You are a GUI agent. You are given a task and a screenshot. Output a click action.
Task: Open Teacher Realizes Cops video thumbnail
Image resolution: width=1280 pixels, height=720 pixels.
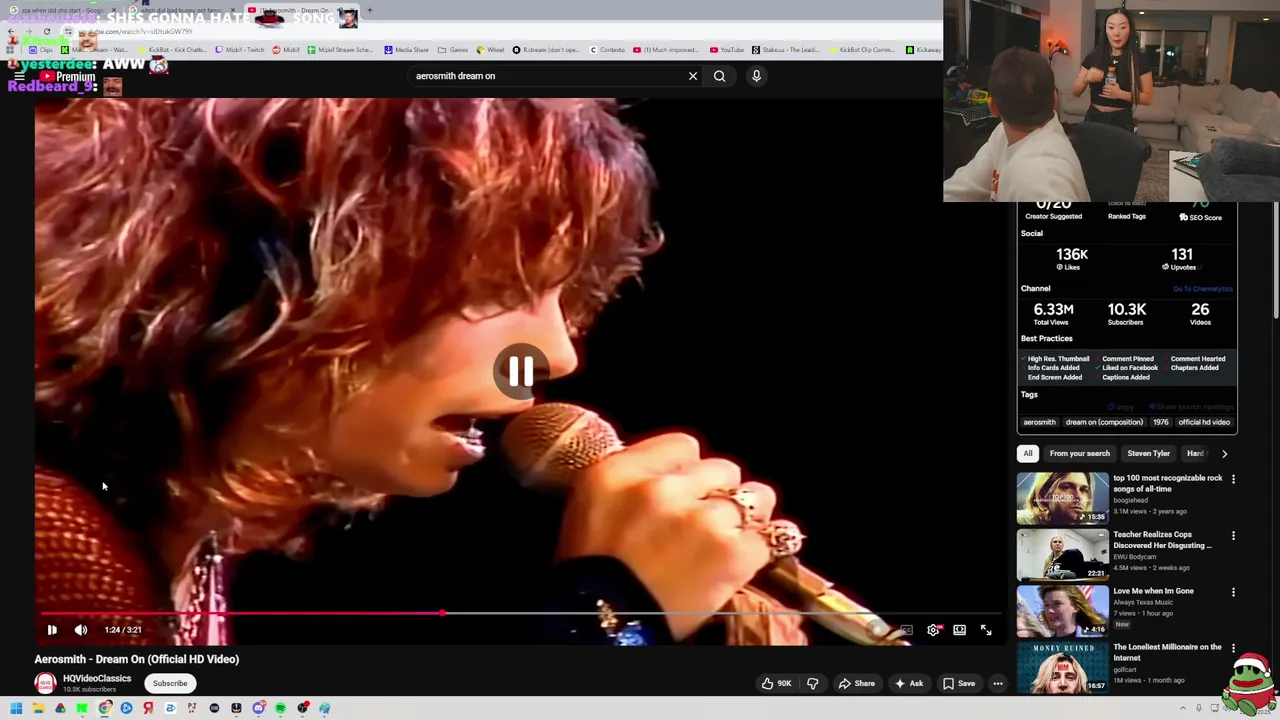tap(1062, 555)
